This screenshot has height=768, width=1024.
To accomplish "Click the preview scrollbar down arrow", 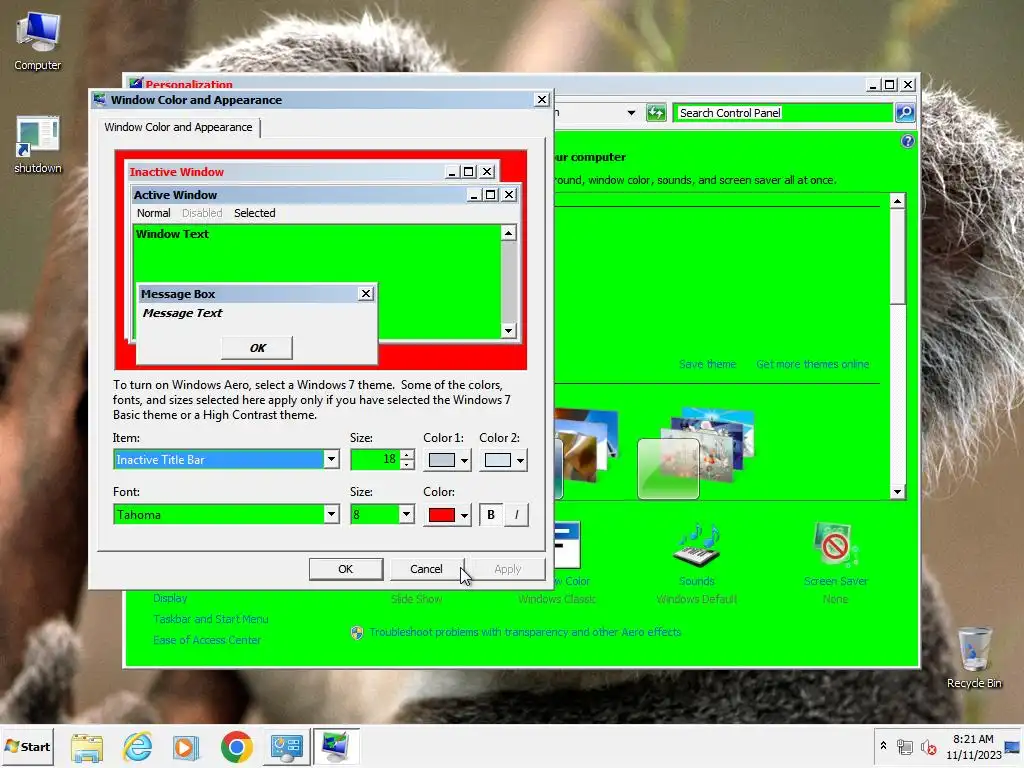I will point(508,330).
